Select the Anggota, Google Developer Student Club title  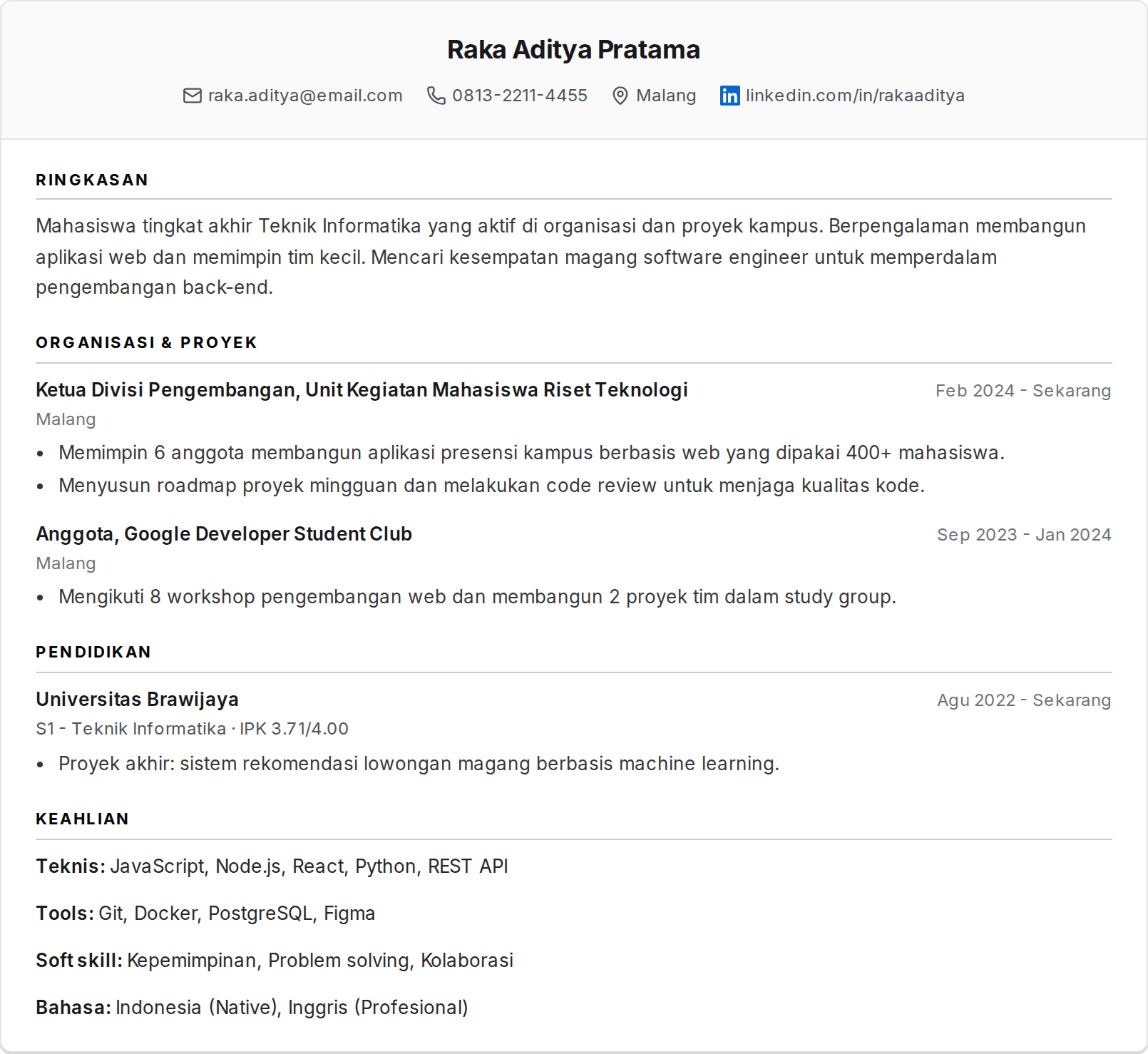224,534
